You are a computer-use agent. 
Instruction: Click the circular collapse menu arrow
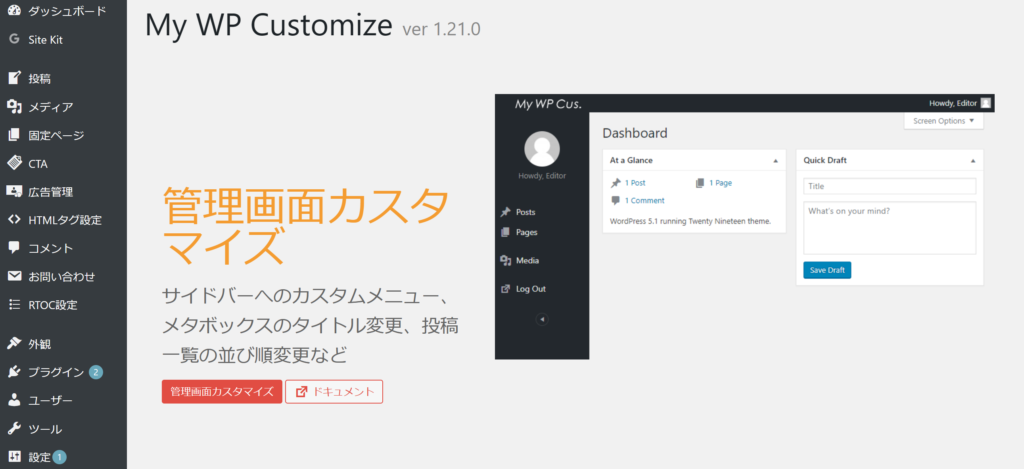click(x=542, y=320)
